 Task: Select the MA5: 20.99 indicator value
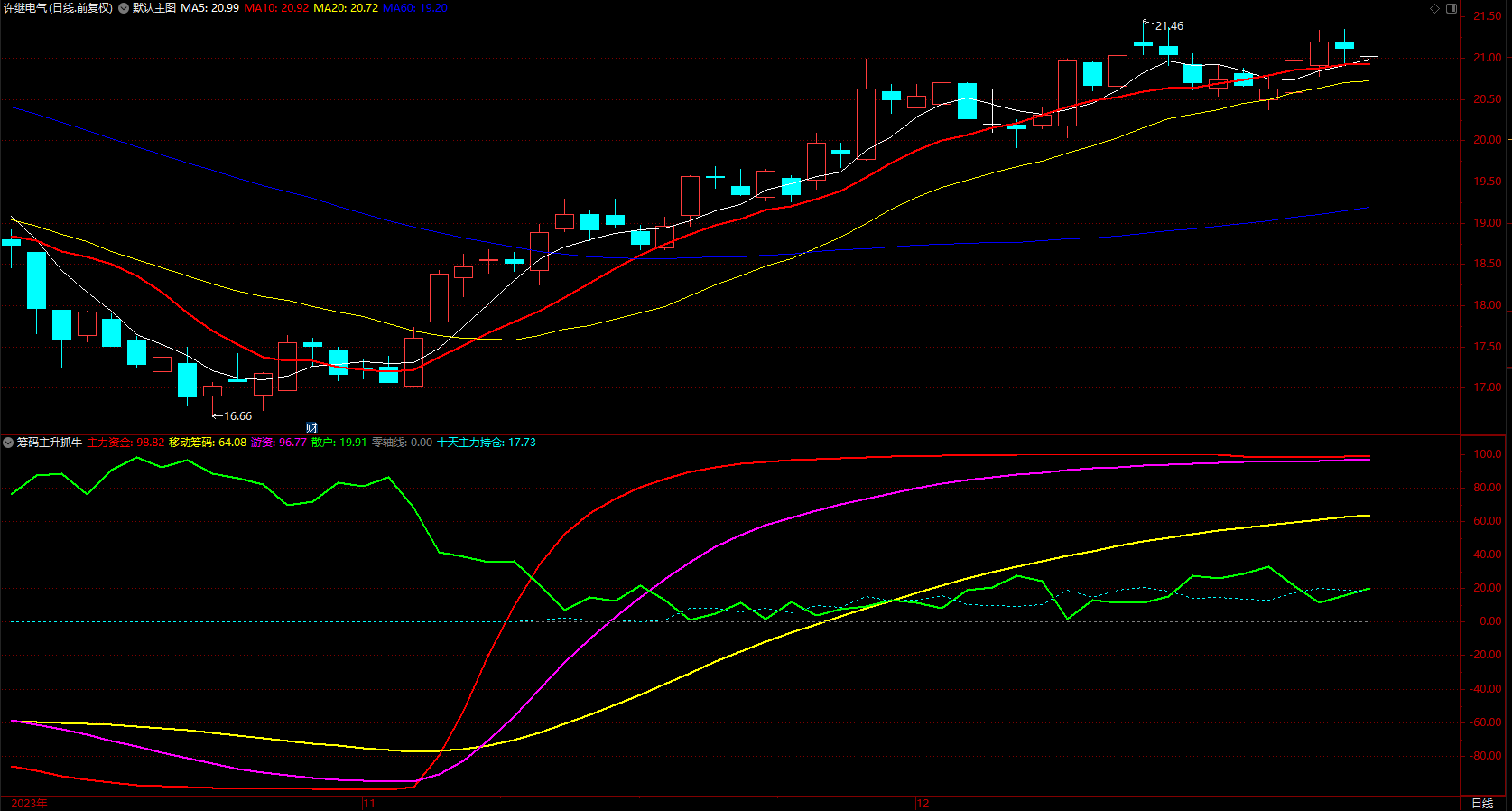click(x=209, y=8)
